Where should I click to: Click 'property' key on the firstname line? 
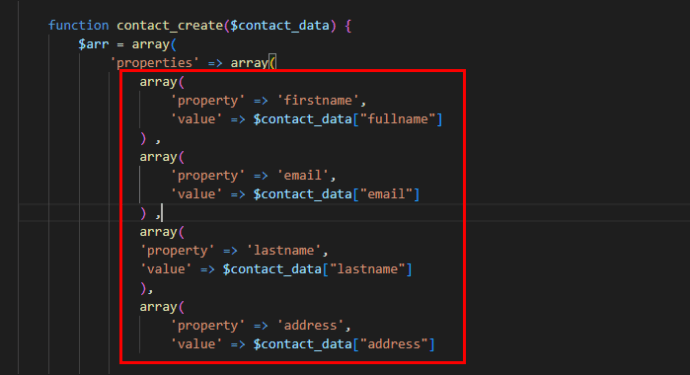pos(208,100)
